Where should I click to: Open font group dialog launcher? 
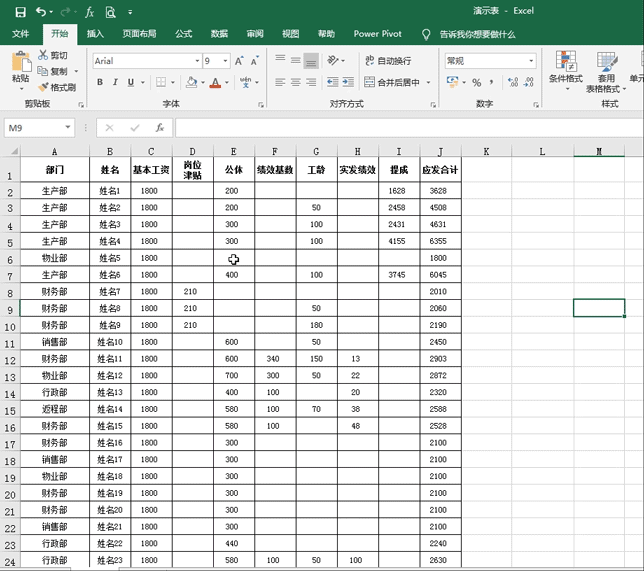click(261, 105)
